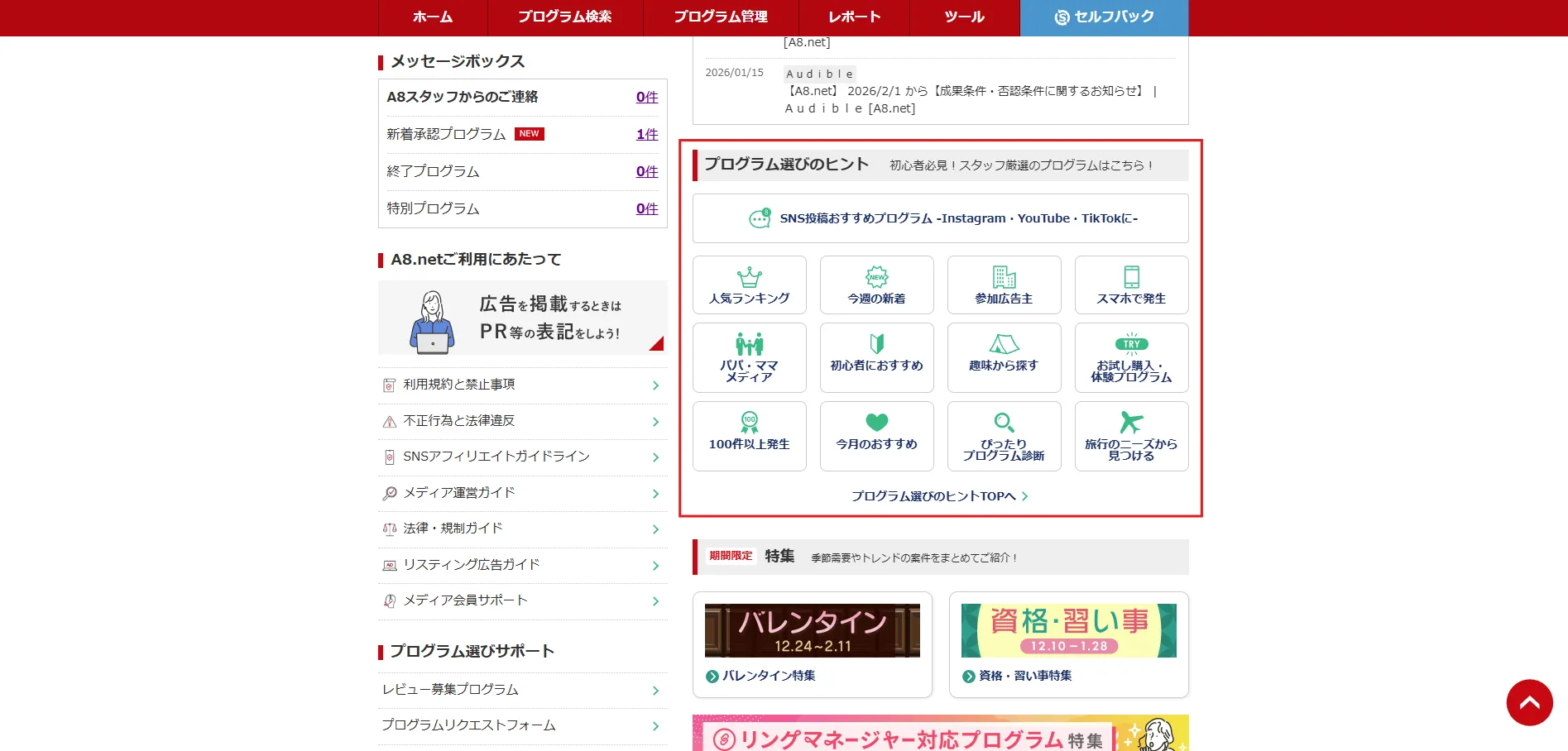Follow プログラム選びのヒントTOPへ link
1568x751 pixels.
pyautogui.click(x=940, y=496)
